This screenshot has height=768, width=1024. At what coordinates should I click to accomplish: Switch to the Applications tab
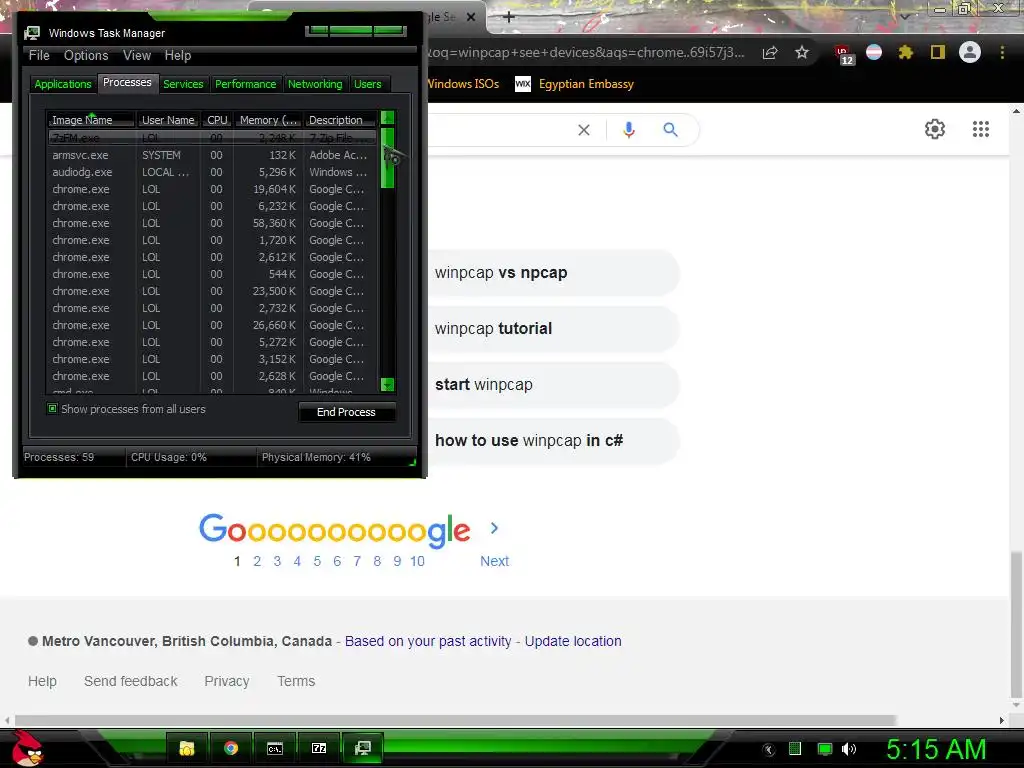pyautogui.click(x=63, y=84)
